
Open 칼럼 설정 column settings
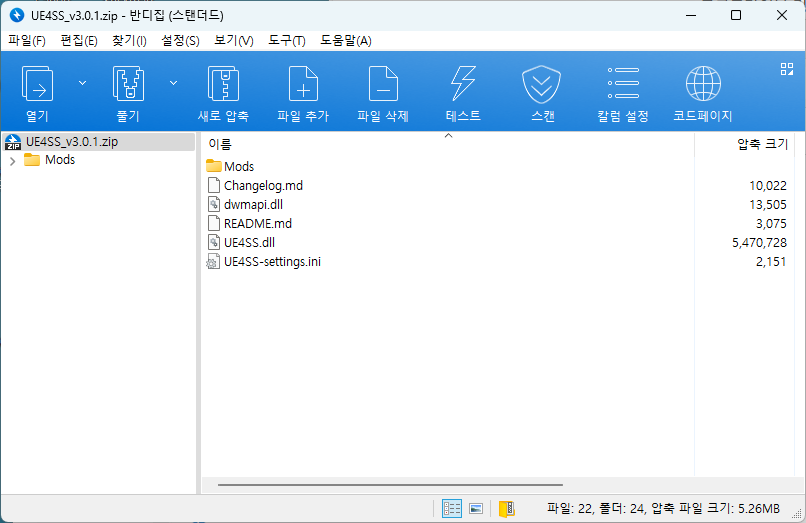pos(623,93)
